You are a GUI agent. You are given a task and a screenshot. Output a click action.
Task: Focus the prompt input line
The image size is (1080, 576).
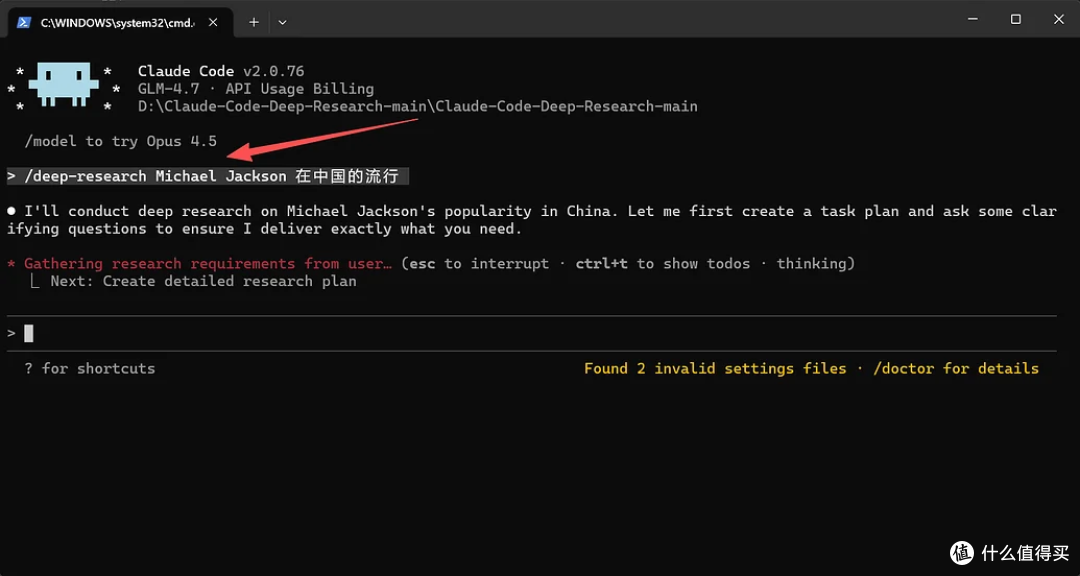click(x=531, y=333)
